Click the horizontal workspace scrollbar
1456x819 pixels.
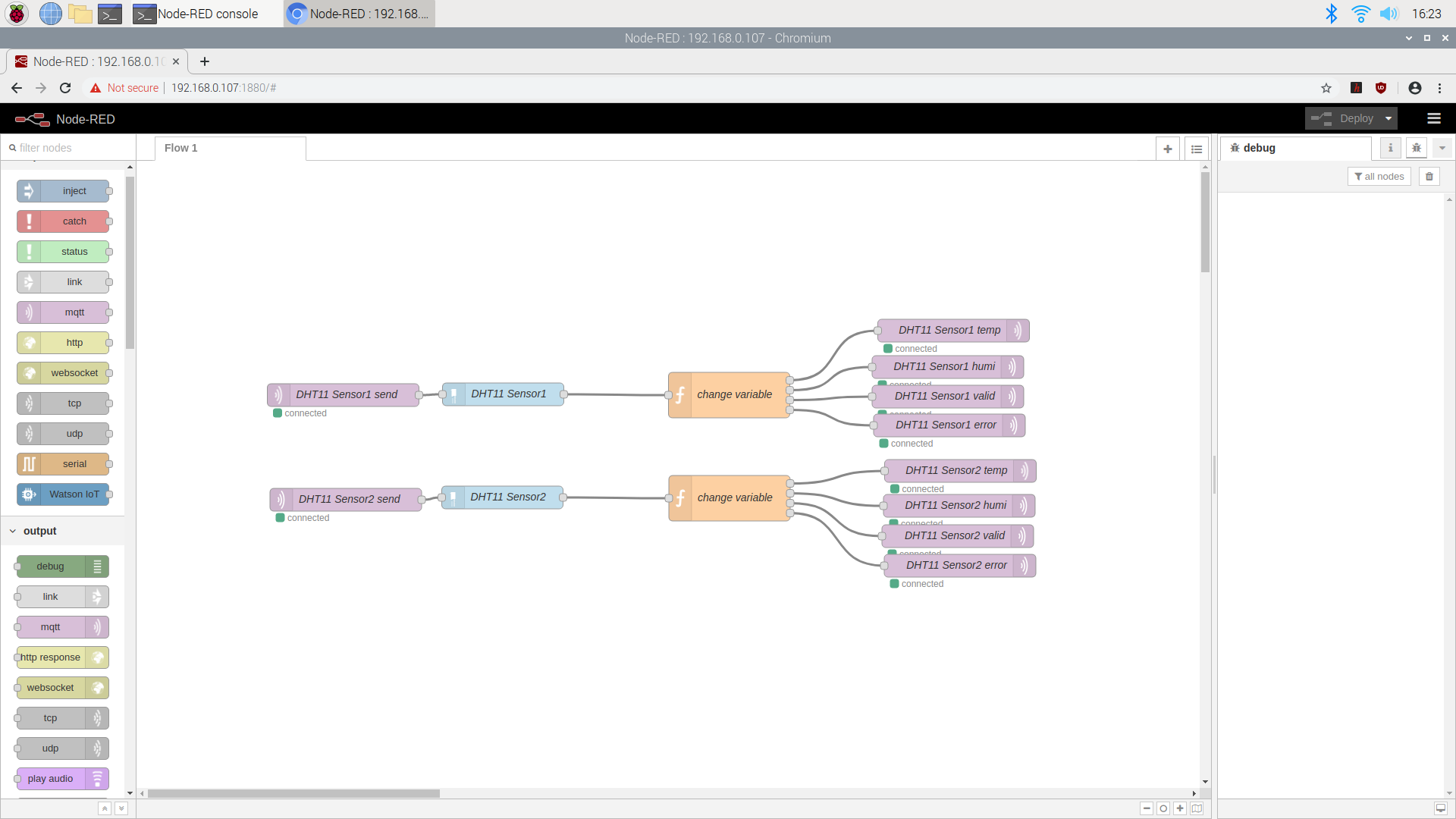(x=293, y=793)
